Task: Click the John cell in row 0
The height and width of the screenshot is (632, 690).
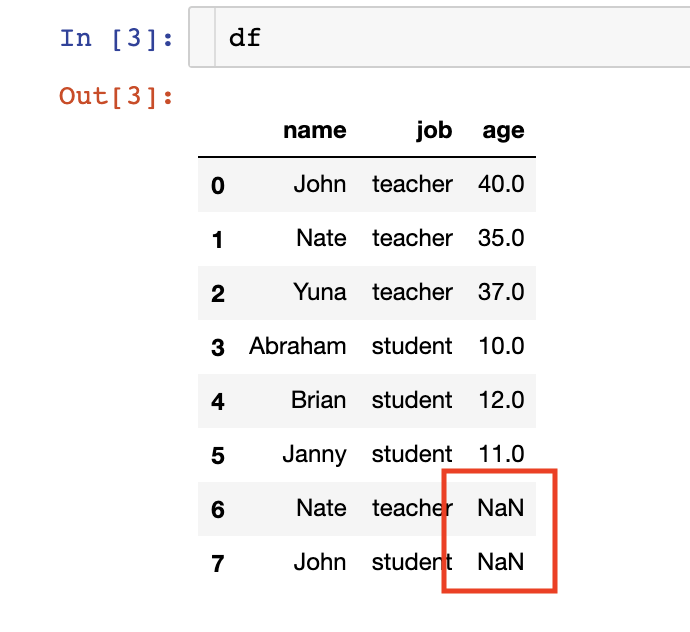Action: (x=320, y=184)
